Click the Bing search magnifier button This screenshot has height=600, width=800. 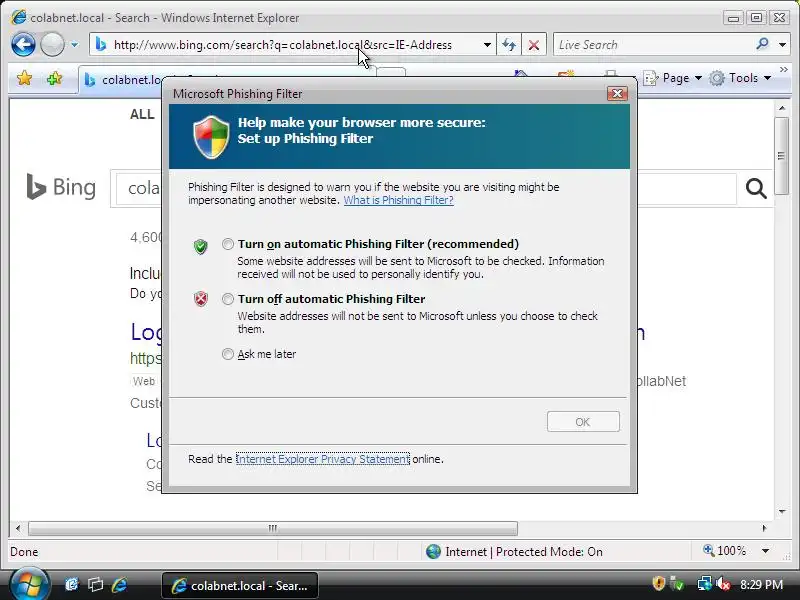pyautogui.click(x=756, y=189)
